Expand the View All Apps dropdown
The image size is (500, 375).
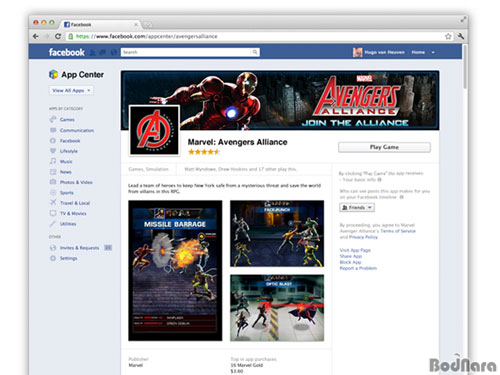71,90
